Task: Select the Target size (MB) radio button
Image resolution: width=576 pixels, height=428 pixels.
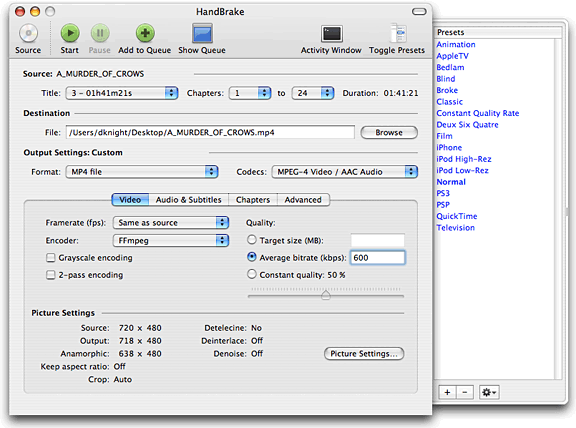Action: 252,240
